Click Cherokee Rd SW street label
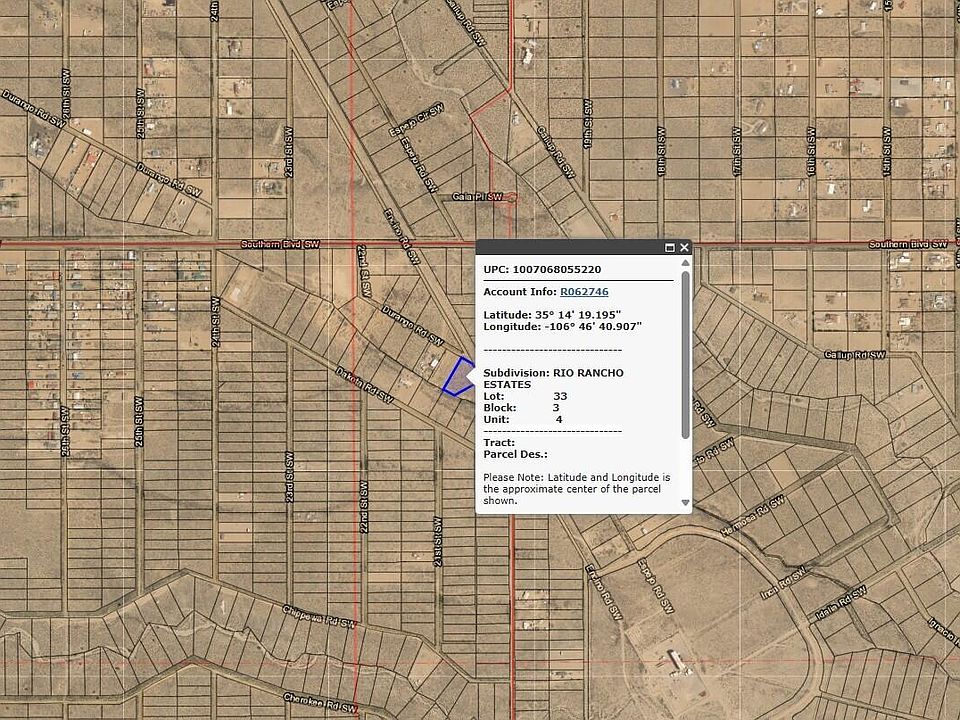The image size is (960, 720). pos(320,703)
